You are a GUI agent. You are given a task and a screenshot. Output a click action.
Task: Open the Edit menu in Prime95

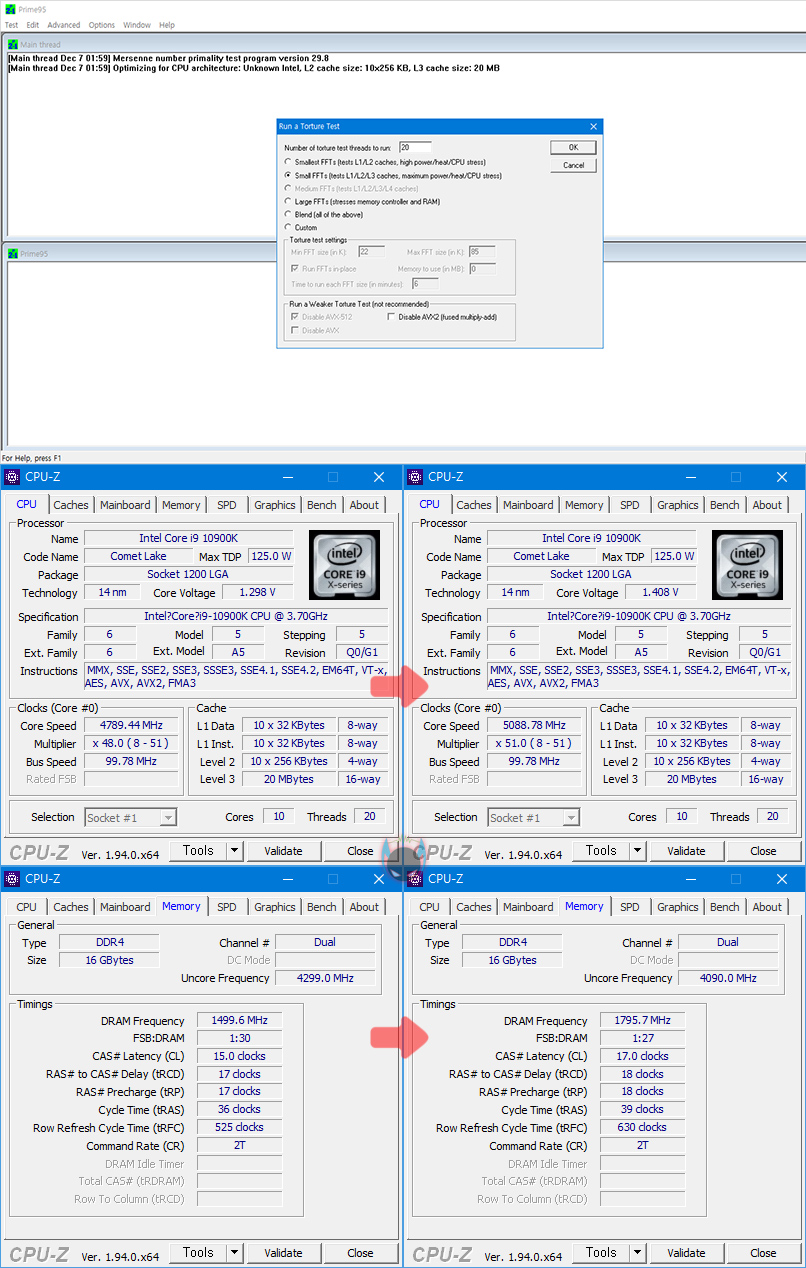33,25
